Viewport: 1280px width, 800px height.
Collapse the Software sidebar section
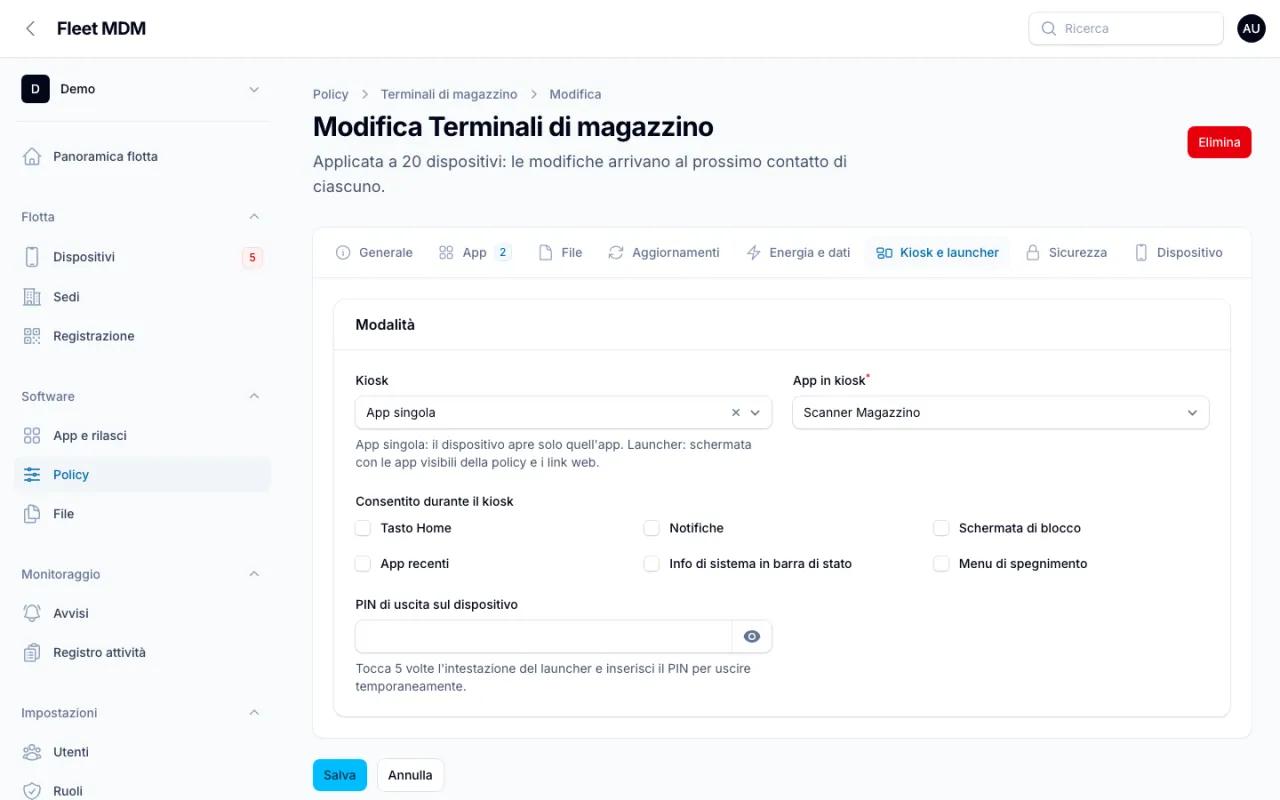pyautogui.click(x=254, y=397)
